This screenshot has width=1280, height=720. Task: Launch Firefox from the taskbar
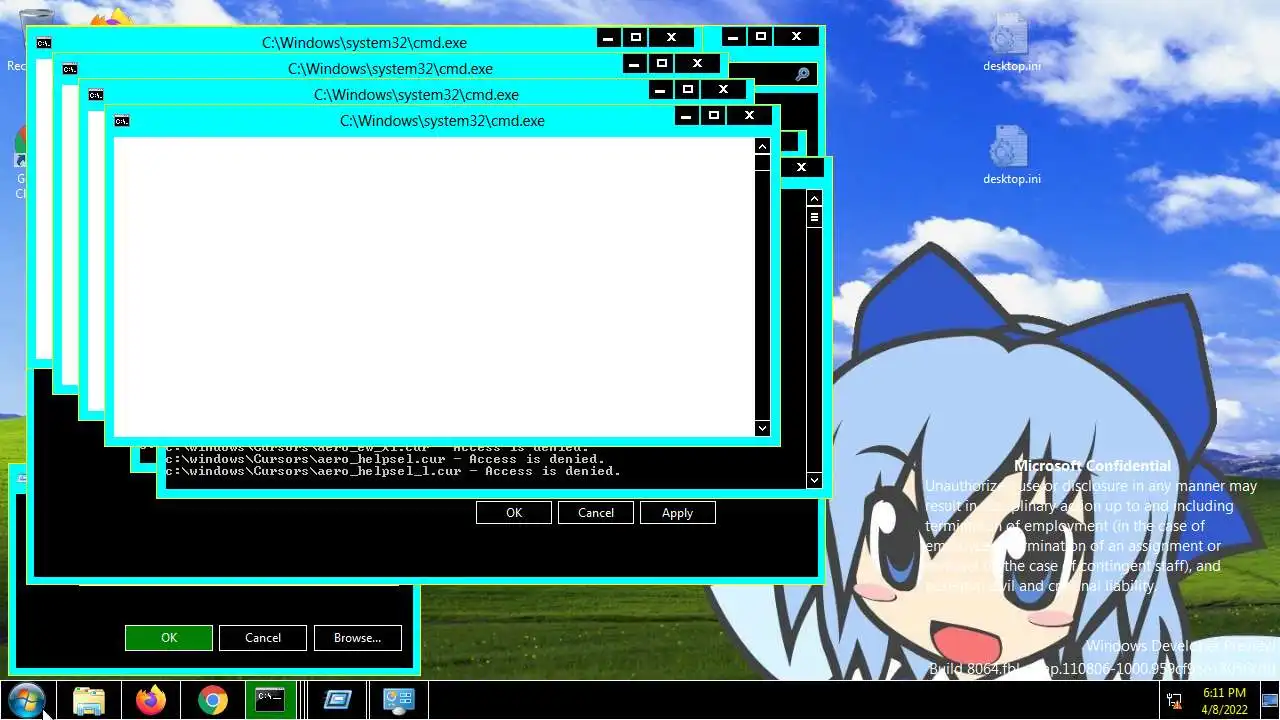pos(151,700)
